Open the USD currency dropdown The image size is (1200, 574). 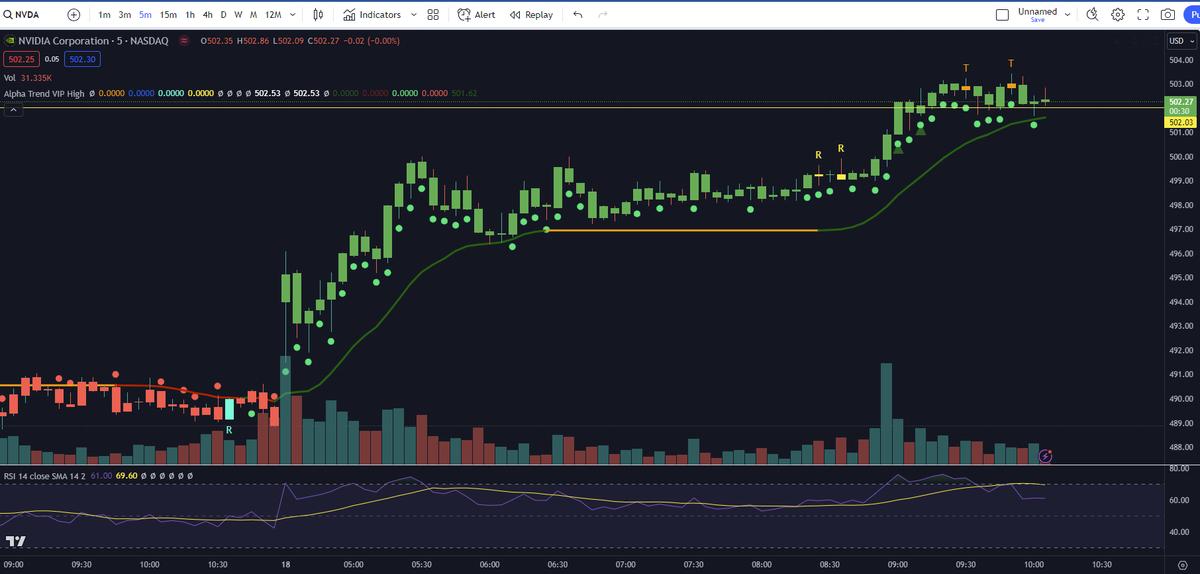pos(1180,41)
